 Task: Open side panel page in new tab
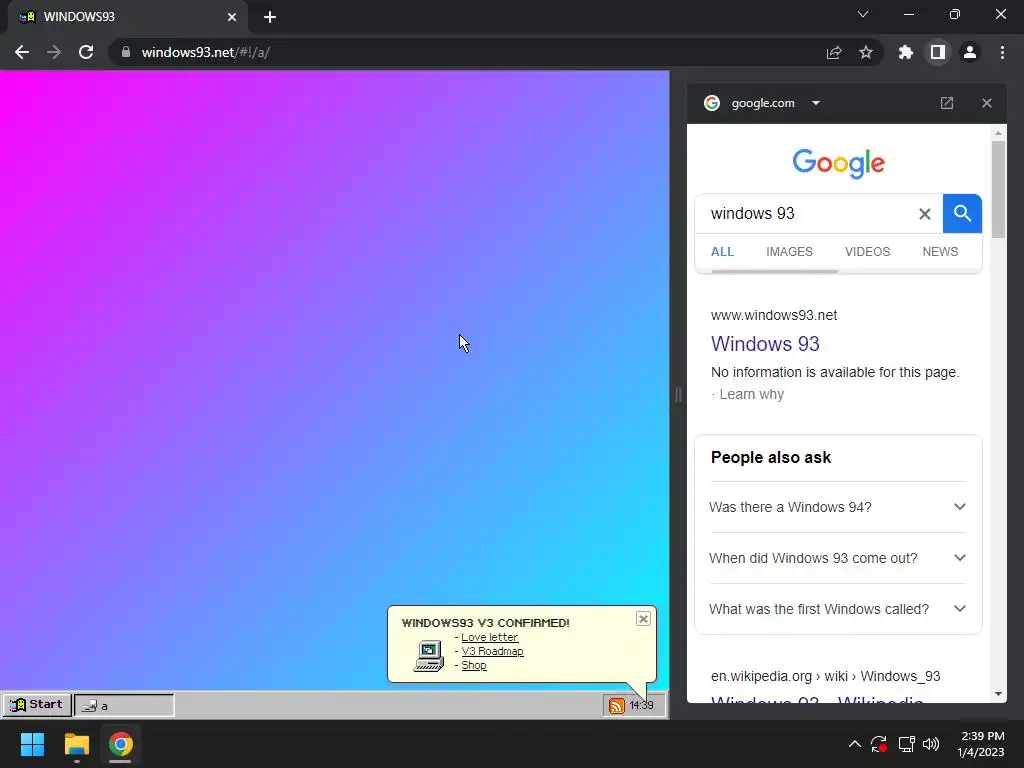coord(947,103)
